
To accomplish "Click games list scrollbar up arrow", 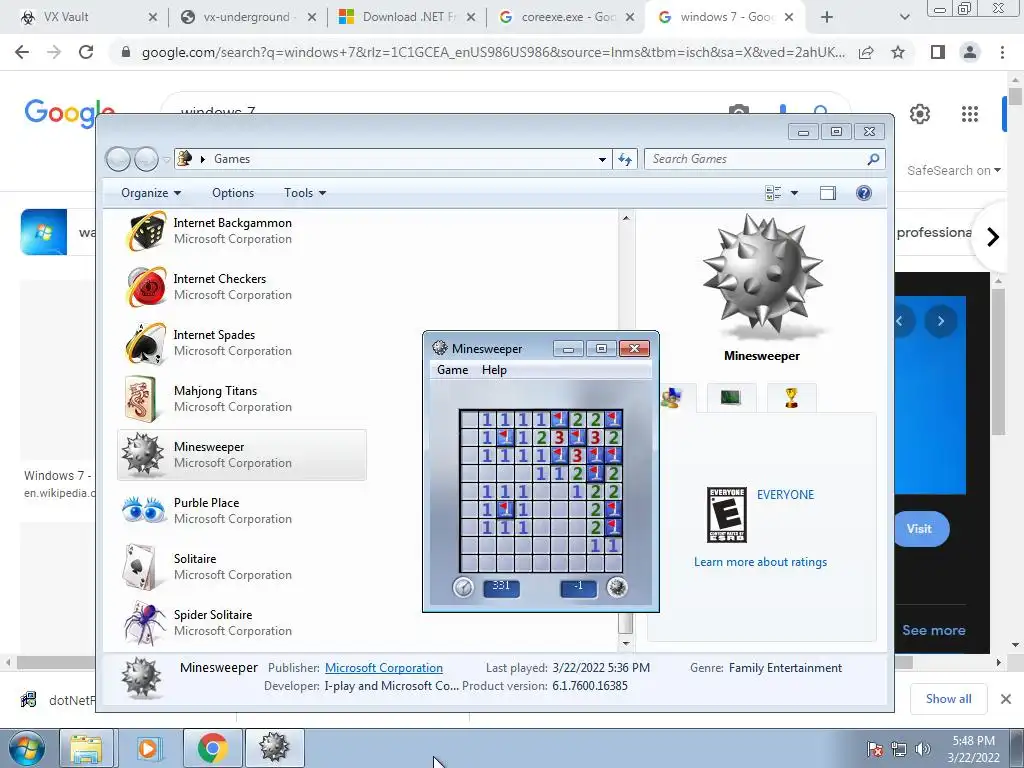I will (x=626, y=217).
